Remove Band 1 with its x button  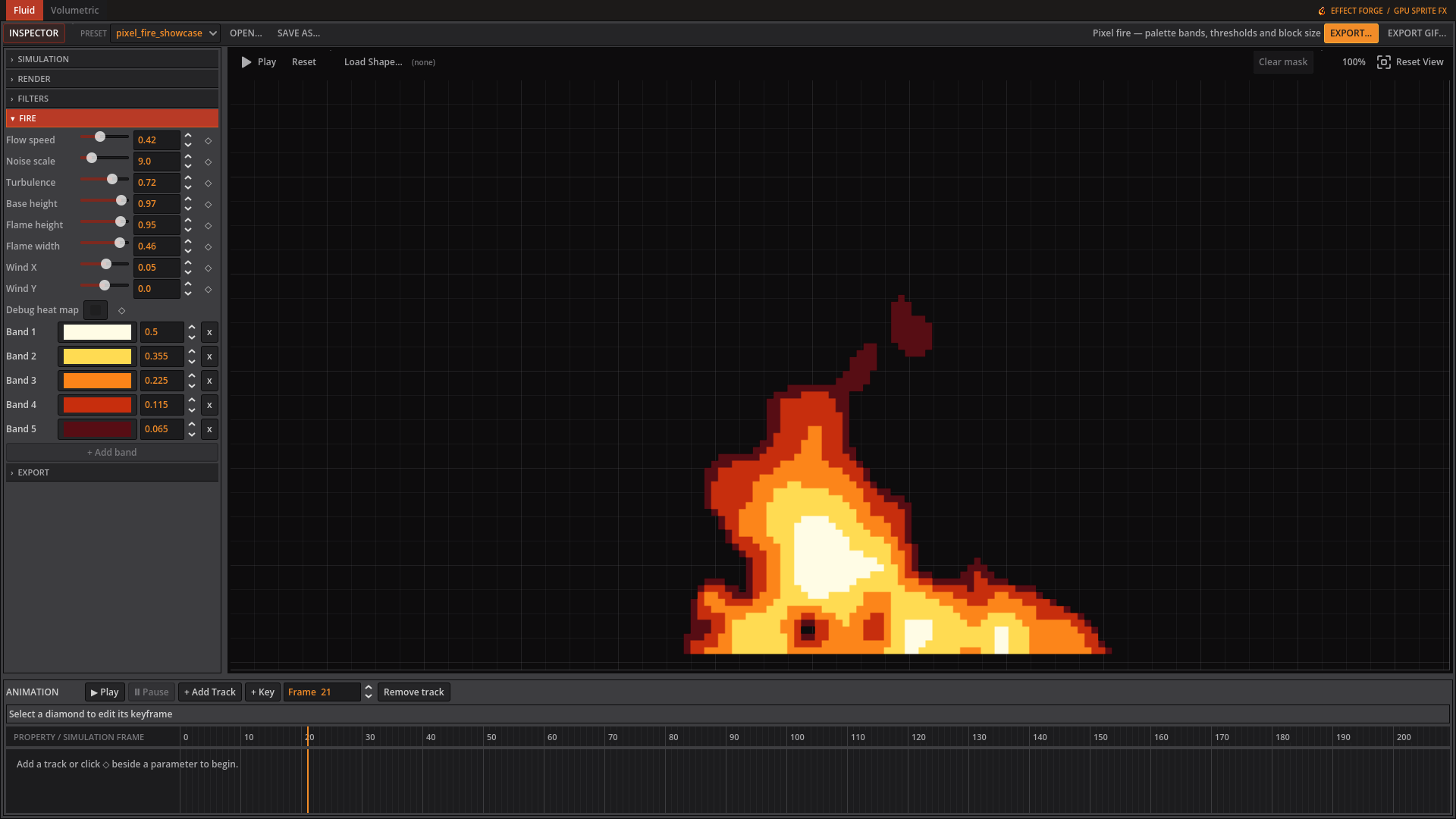(209, 332)
